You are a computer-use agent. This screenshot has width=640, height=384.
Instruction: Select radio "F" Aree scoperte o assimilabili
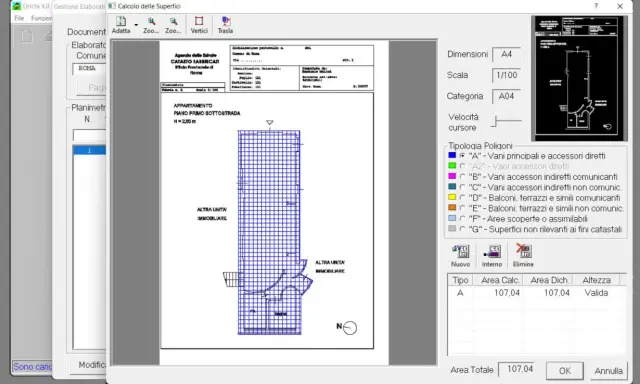pyautogui.click(x=462, y=219)
